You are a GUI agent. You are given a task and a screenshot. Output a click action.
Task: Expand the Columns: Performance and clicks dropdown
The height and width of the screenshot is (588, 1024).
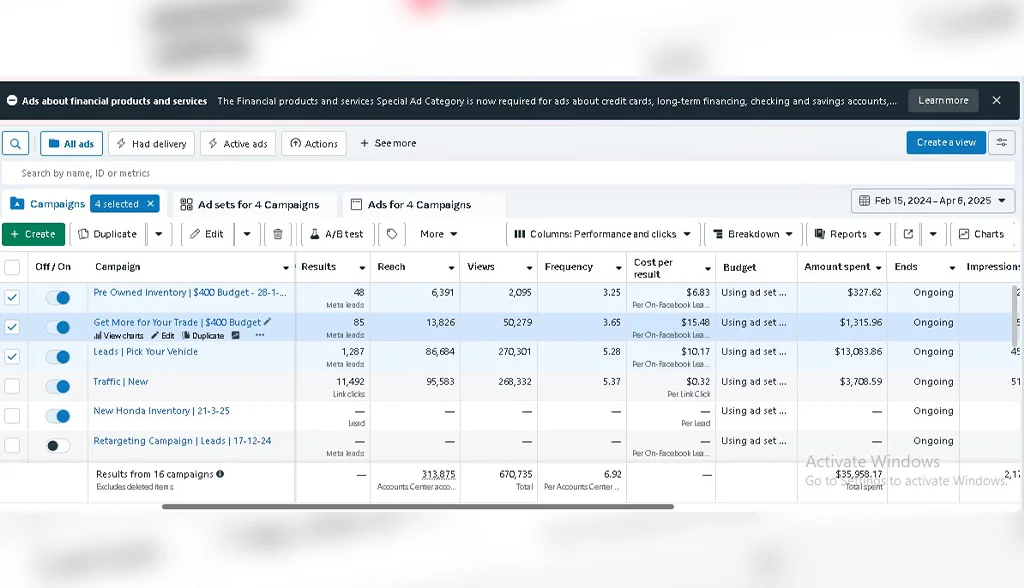point(602,234)
